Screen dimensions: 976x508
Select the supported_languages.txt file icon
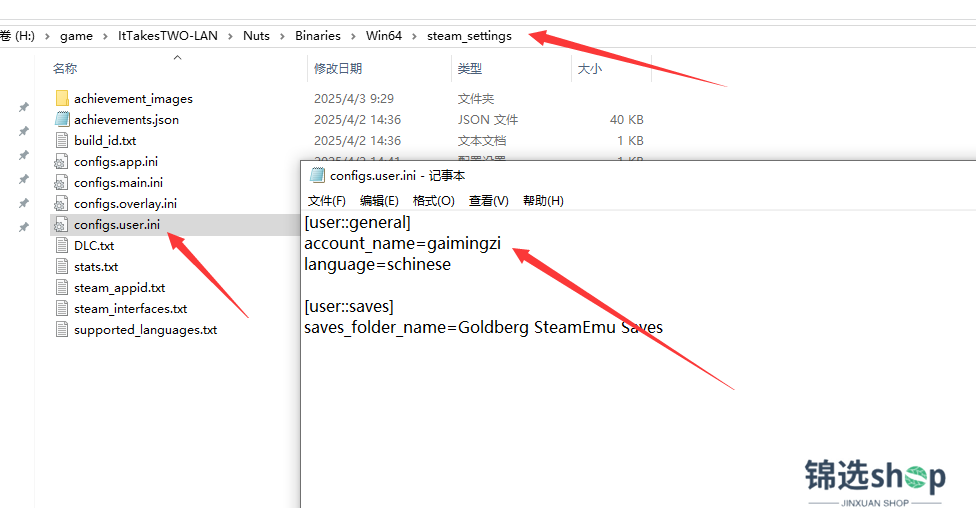pos(62,329)
